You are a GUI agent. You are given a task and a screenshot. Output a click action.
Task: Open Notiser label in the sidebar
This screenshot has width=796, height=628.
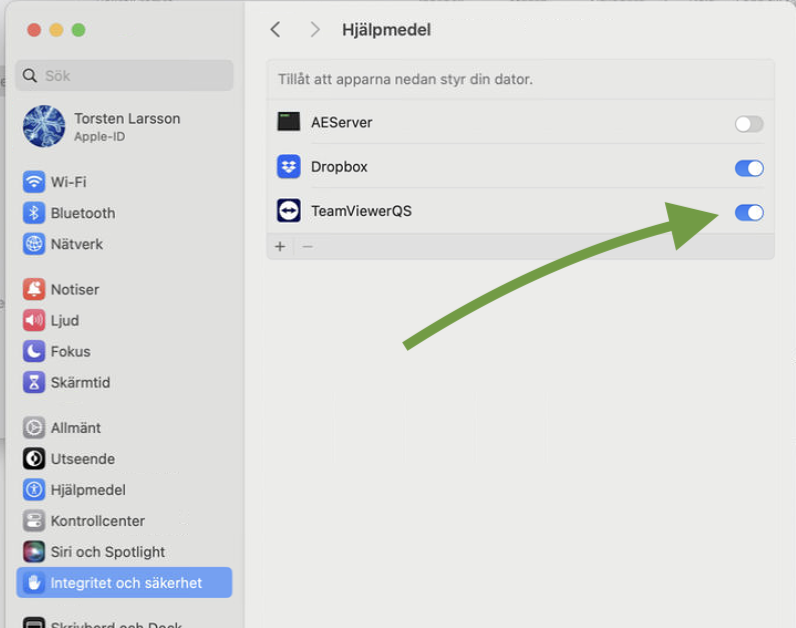[x=75, y=289]
